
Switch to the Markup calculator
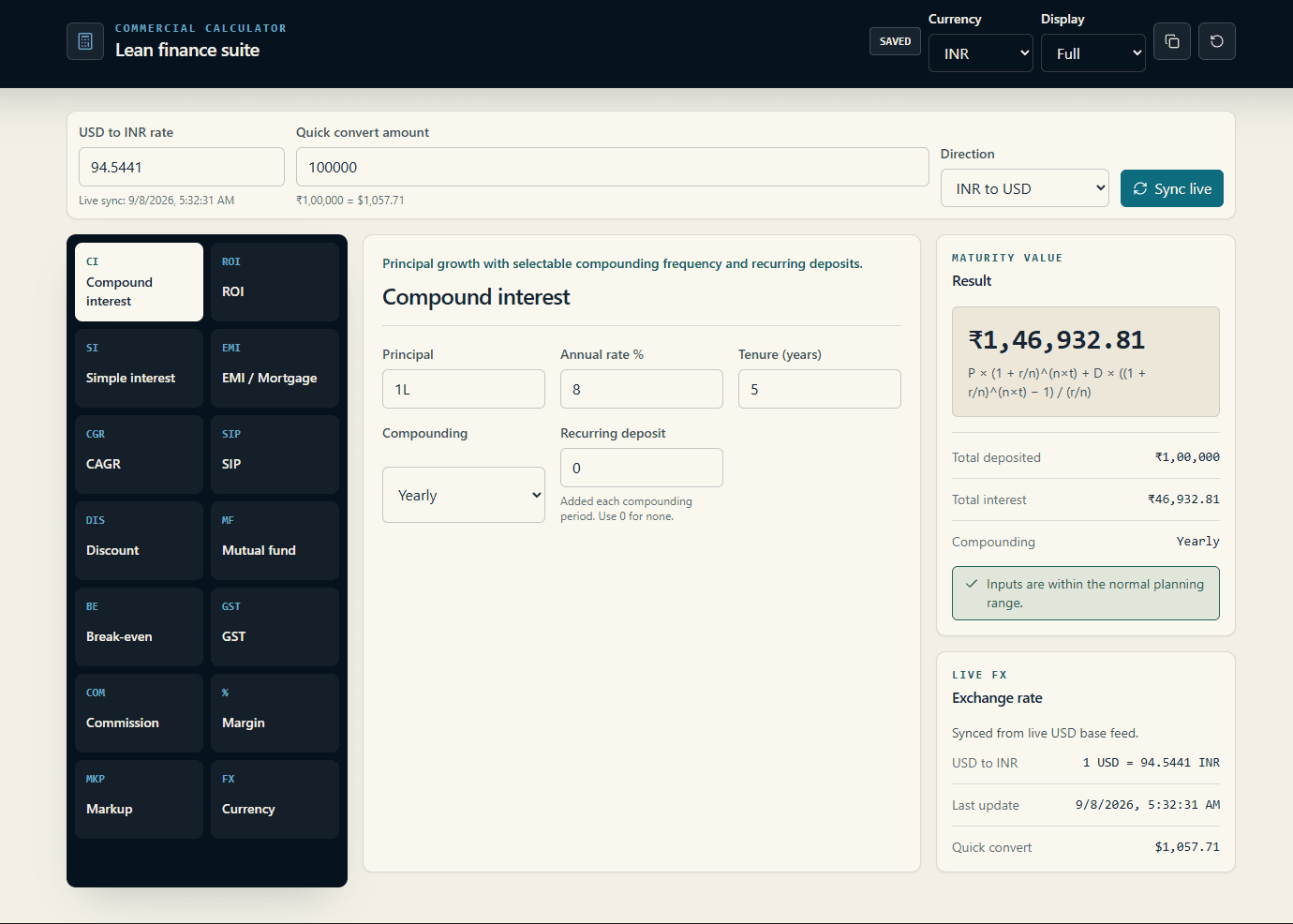[x=139, y=799]
